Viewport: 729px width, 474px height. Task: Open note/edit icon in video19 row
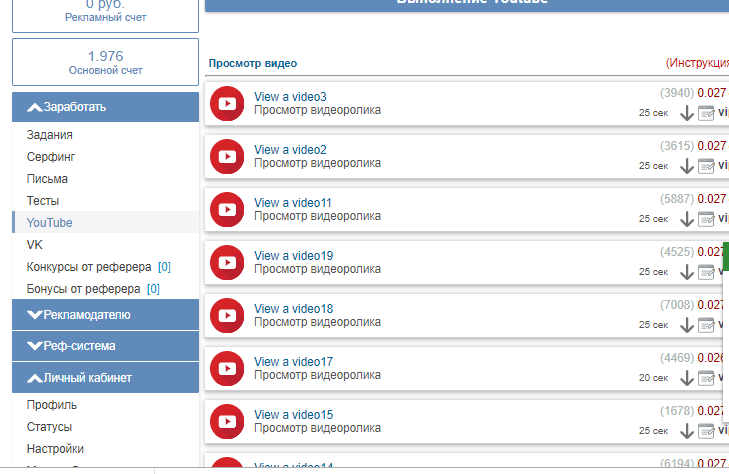tap(706, 272)
